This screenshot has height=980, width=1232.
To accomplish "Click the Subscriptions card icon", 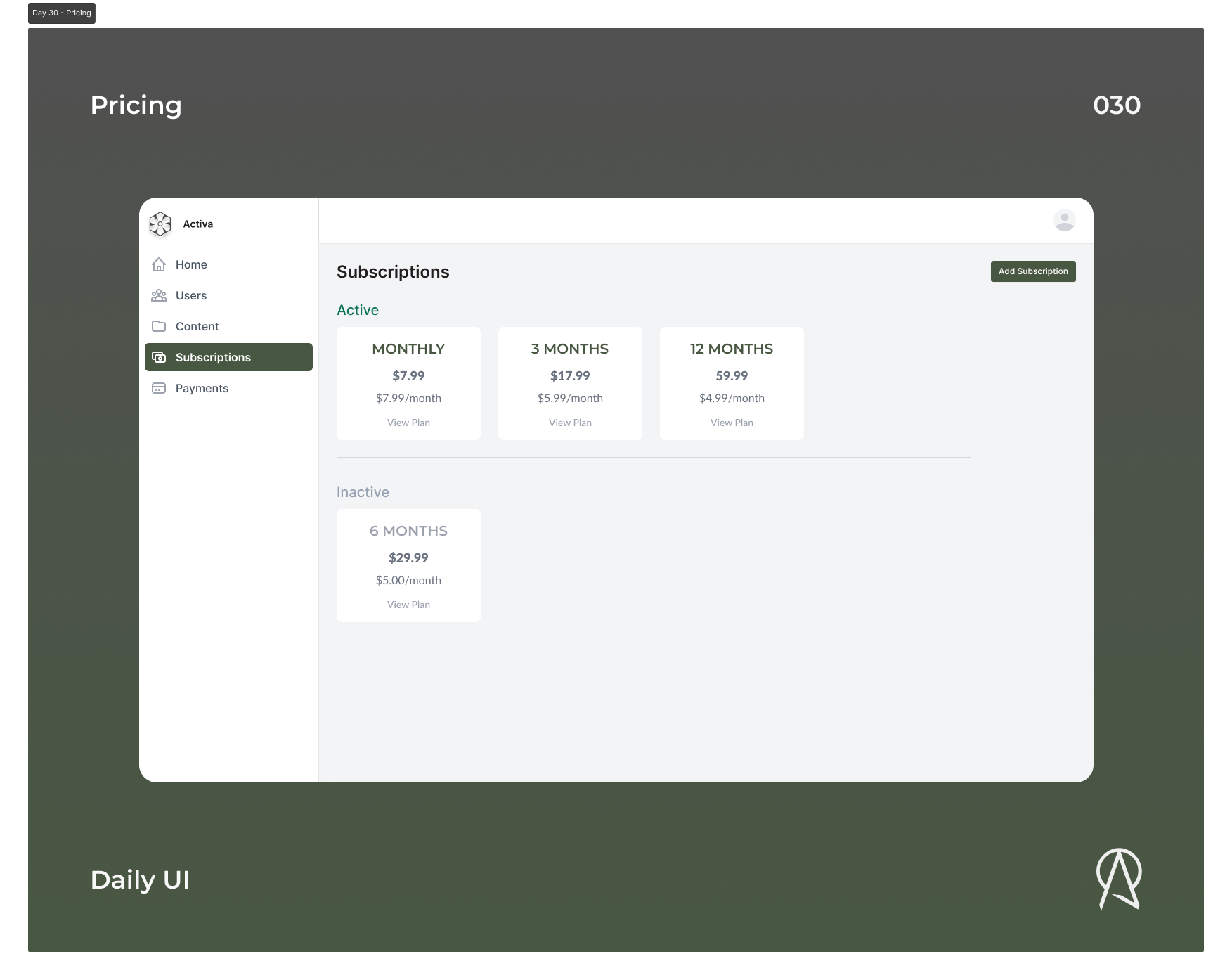I will tap(160, 357).
